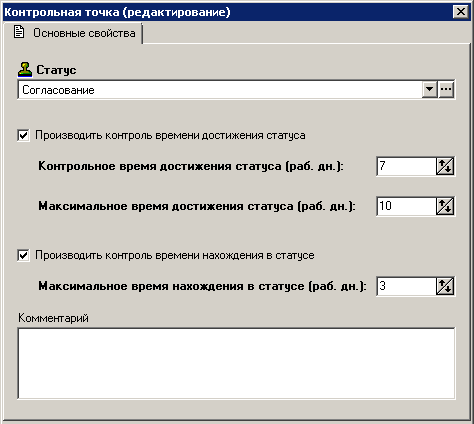This screenshot has width=474, height=424.
Task: Close the Контрольная точка dialog
Action: click(461, 12)
